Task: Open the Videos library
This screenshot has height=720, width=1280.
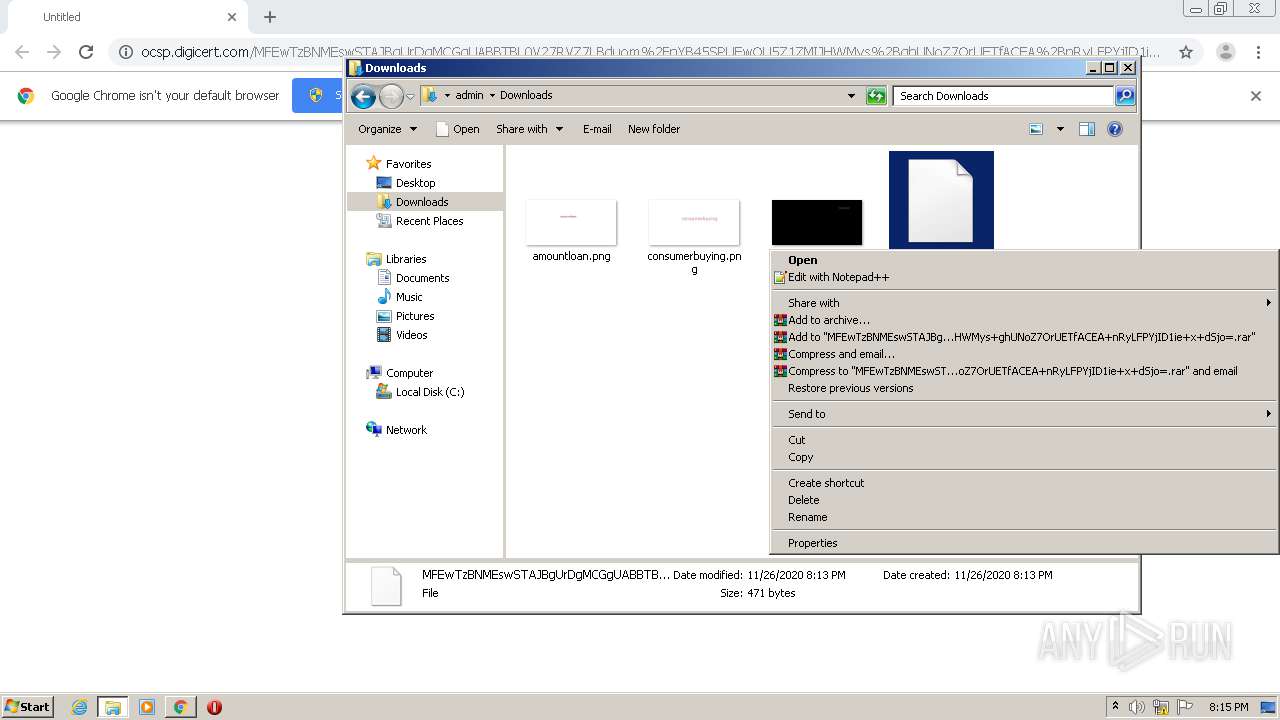Action: (411, 335)
